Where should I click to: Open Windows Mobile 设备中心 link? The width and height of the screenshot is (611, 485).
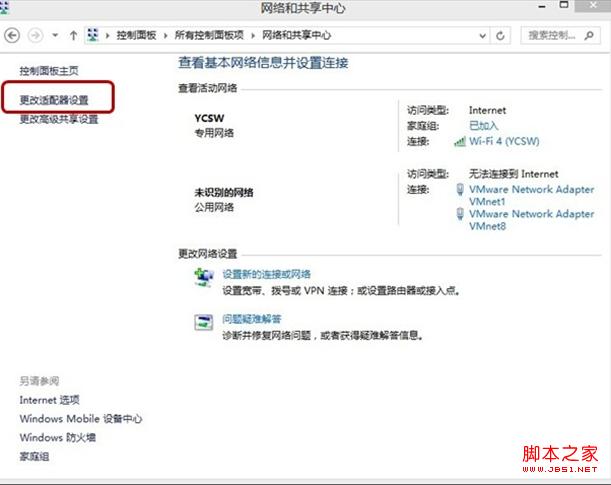point(81,419)
